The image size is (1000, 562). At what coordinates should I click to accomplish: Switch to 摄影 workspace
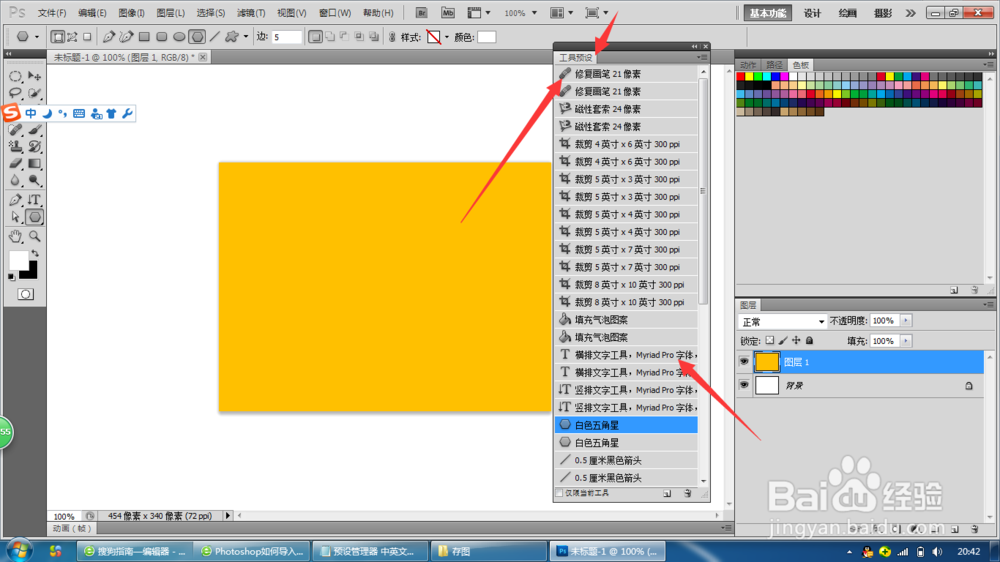883,13
